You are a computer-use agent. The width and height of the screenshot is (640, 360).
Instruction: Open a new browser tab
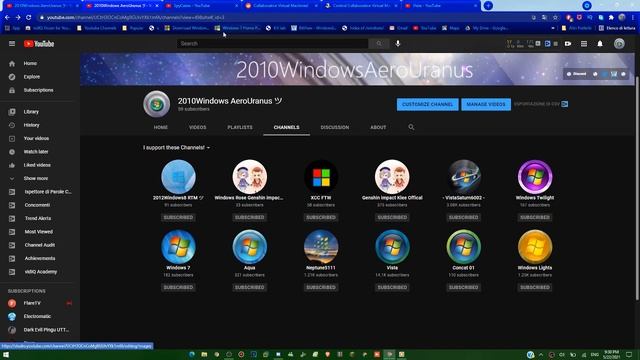coord(488,6)
